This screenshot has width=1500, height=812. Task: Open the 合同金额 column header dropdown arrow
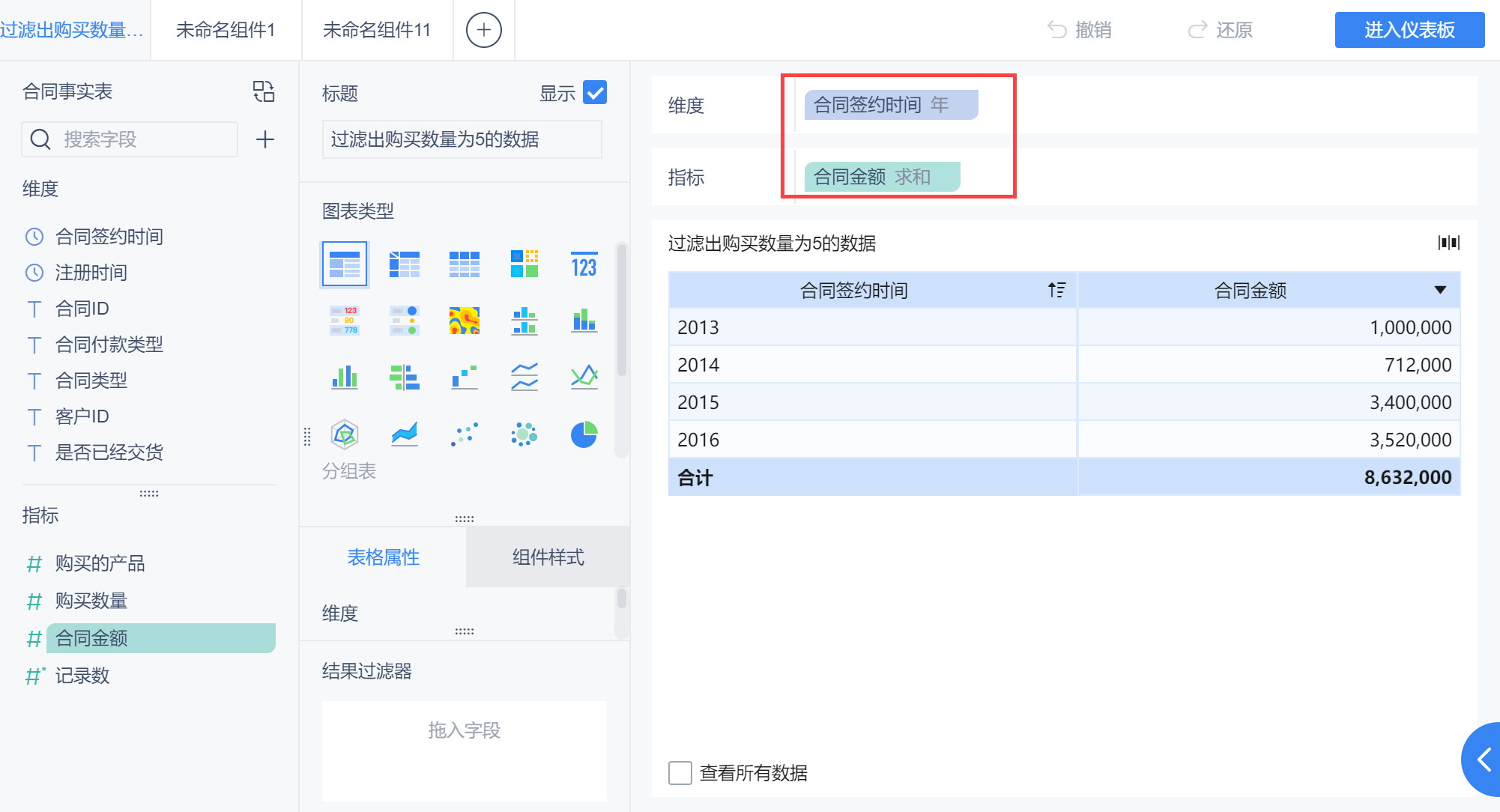point(1439,290)
